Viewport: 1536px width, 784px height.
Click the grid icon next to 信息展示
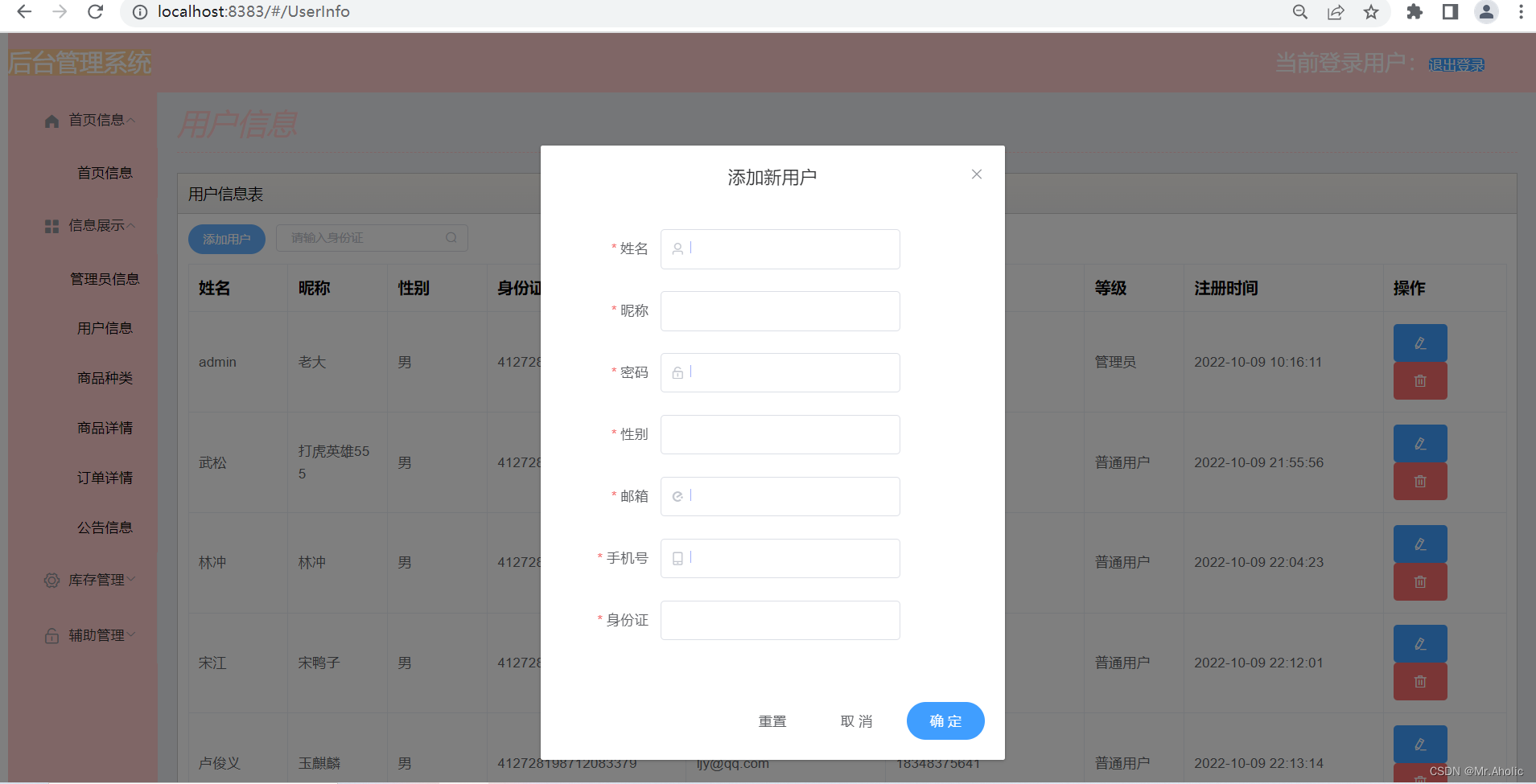pos(51,226)
